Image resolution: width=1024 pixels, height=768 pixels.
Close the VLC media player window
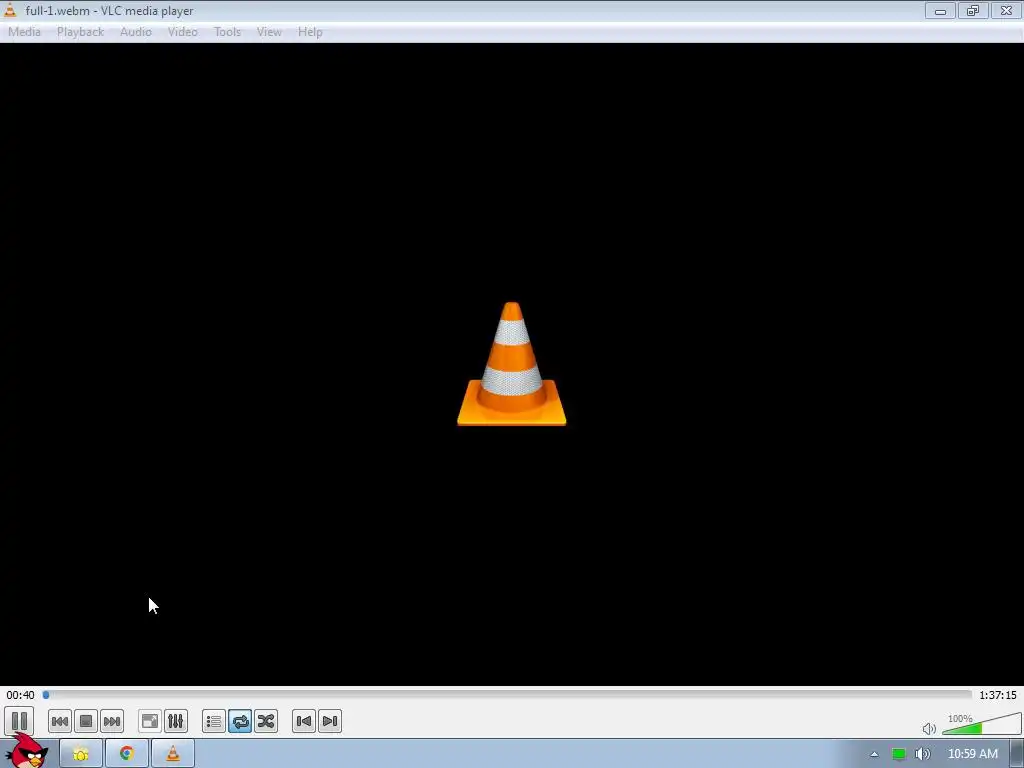(x=1006, y=10)
